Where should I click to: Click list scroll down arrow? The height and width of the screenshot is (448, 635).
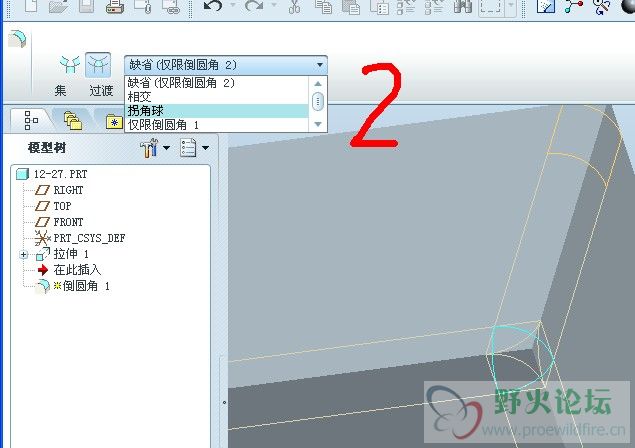(x=318, y=124)
